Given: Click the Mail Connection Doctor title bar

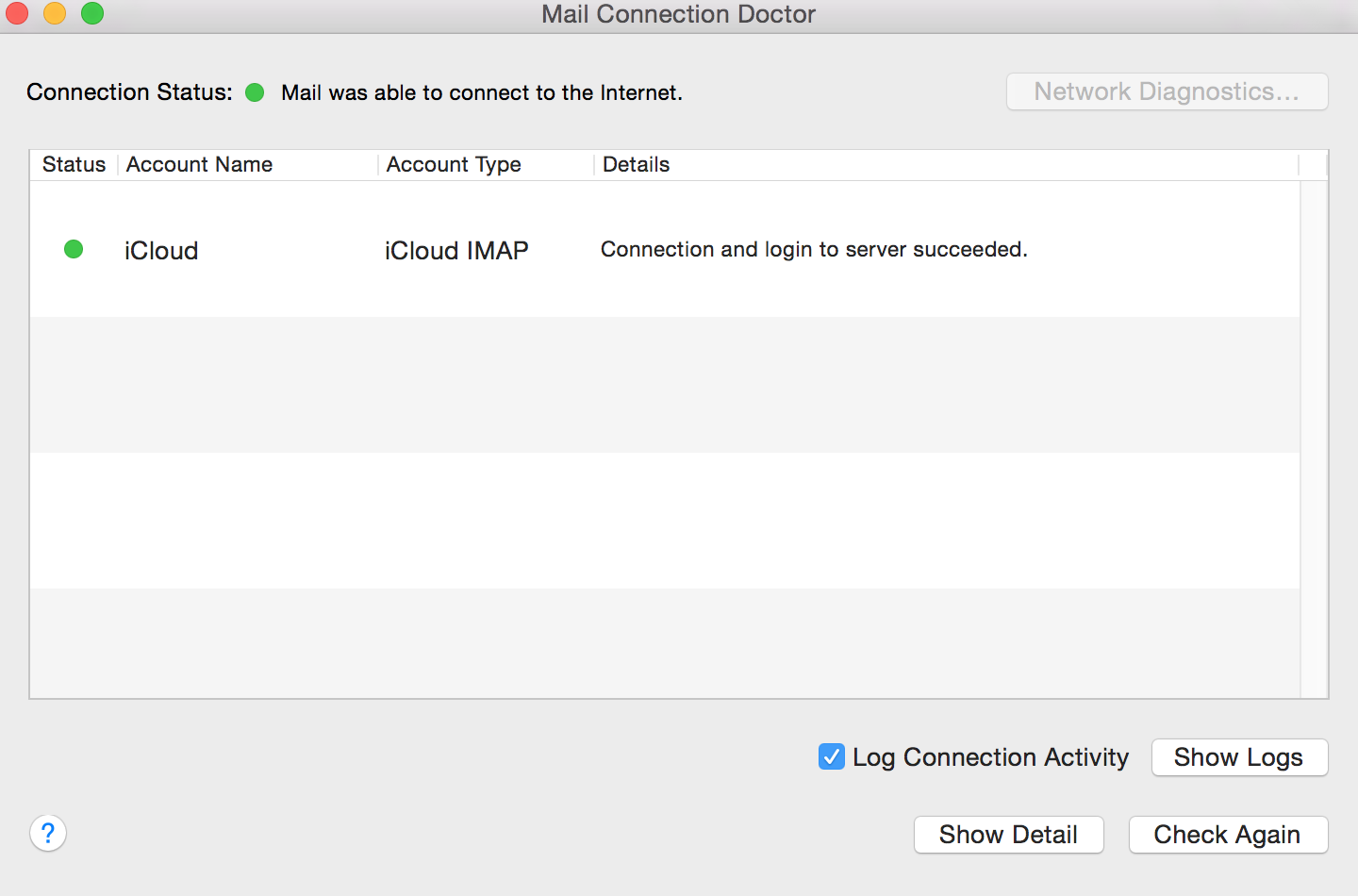Looking at the screenshot, I should coord(678,14).
